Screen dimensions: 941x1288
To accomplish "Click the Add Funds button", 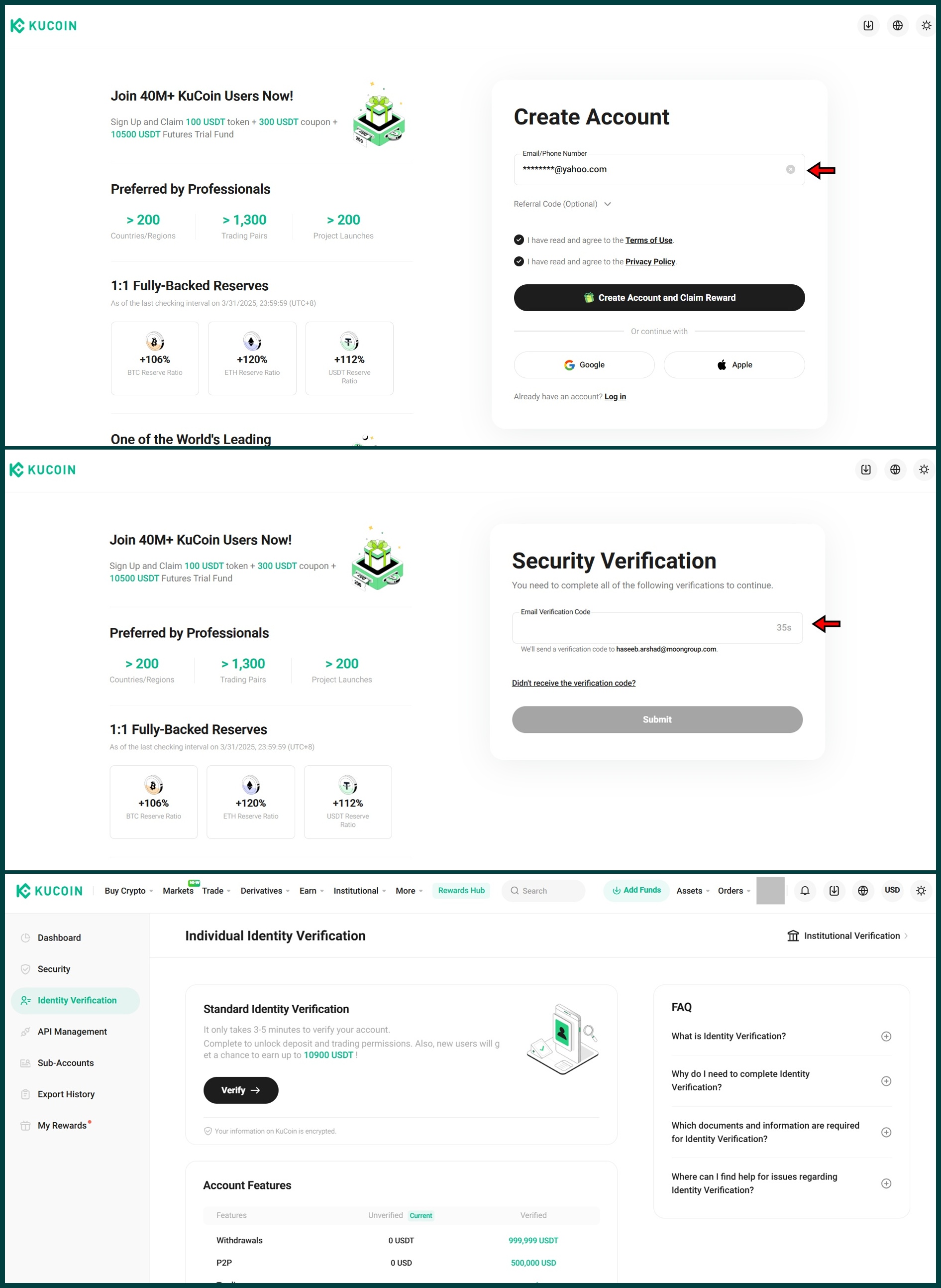I will tap(636, 890).
